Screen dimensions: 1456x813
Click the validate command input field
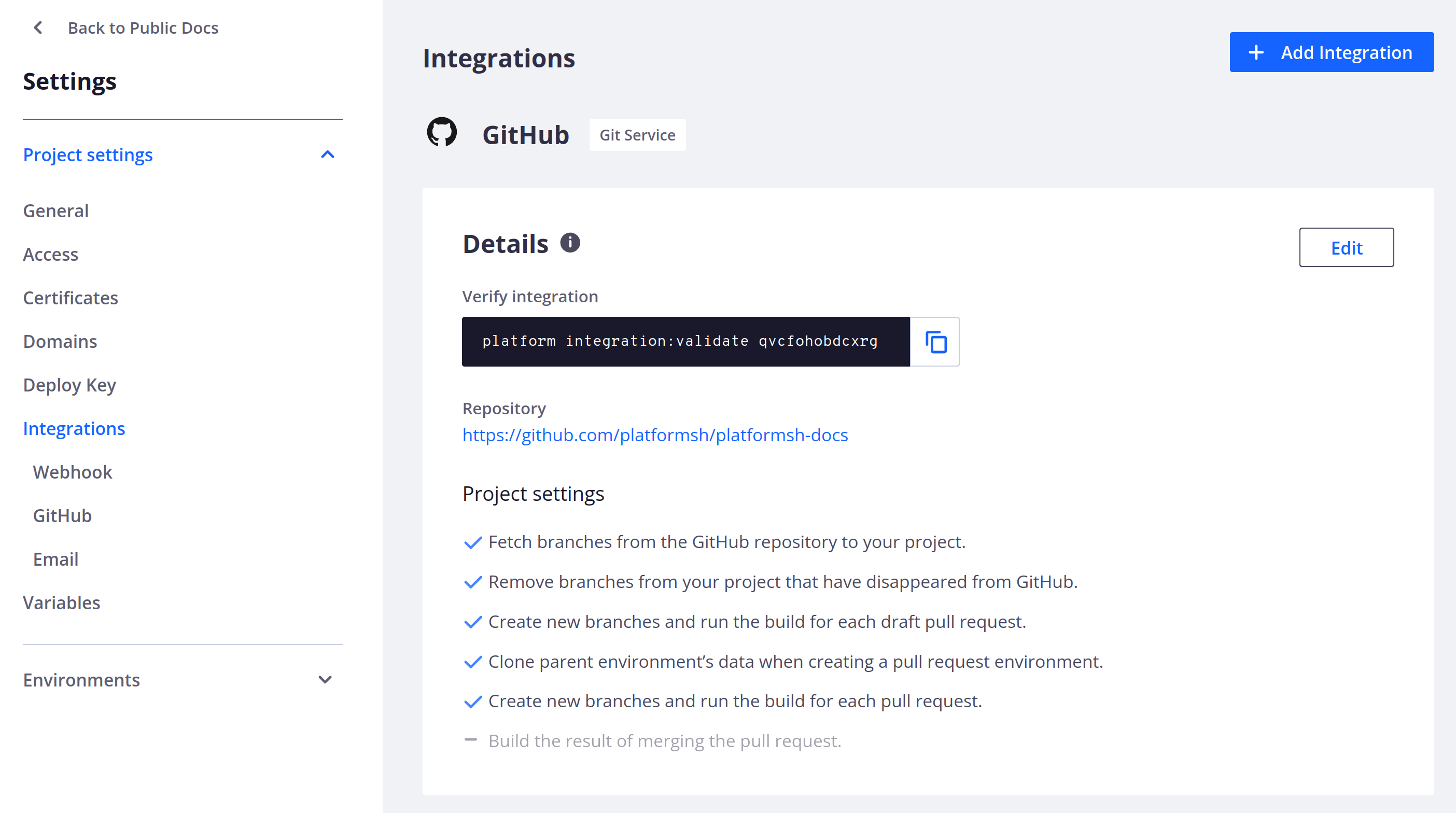pyautogui.click(x=686, y=341)
